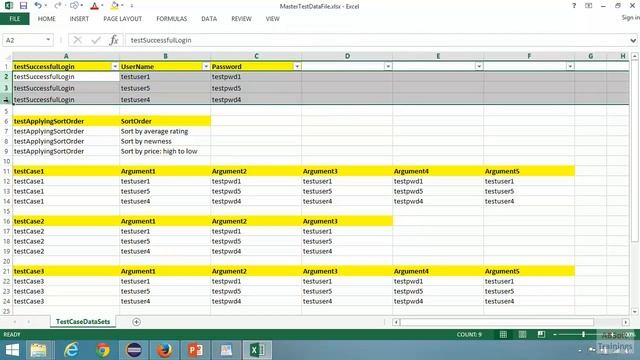Switch to Normal view in status bar

(x=503, y=334)
